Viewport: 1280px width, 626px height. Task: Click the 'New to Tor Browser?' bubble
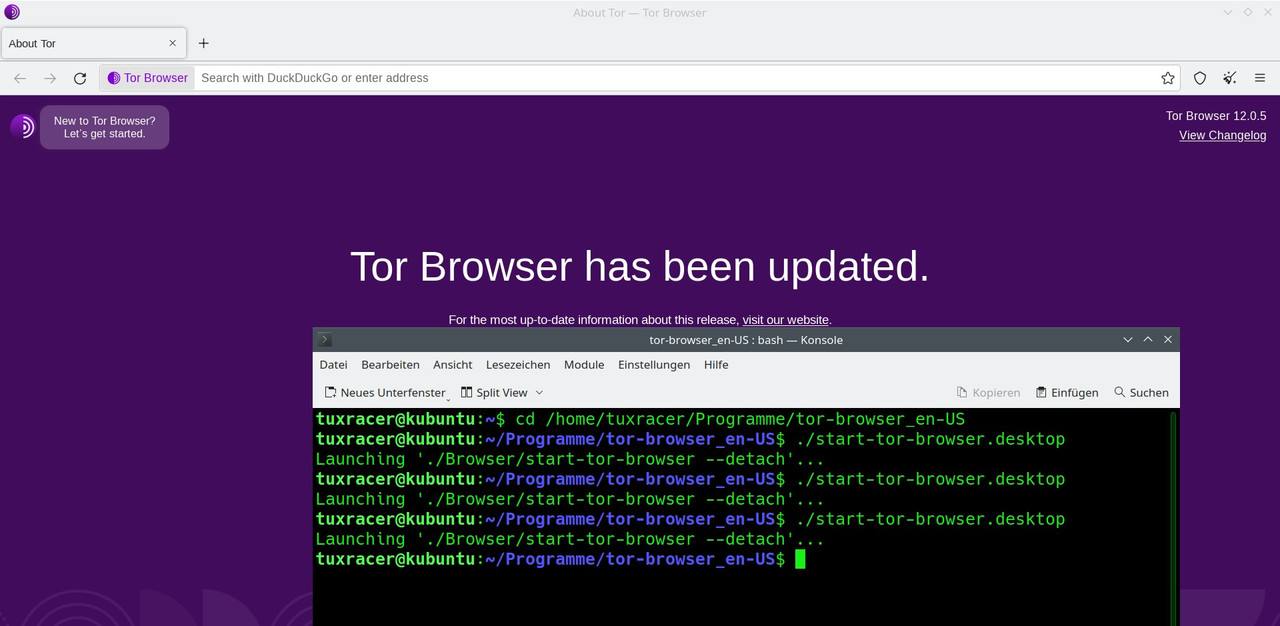pos(105,127)
